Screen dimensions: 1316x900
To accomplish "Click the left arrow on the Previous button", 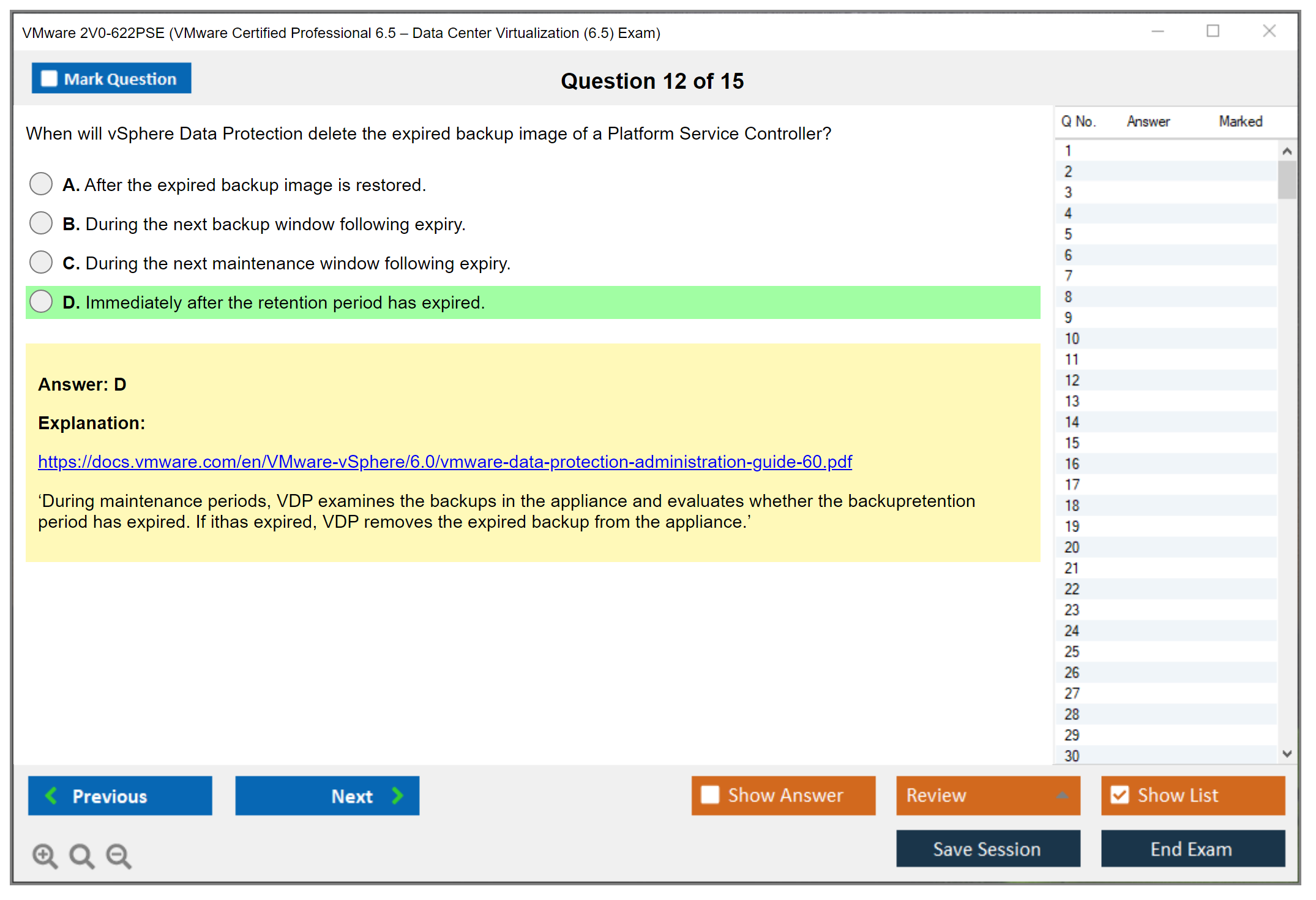I will click(x=51, y=795).
